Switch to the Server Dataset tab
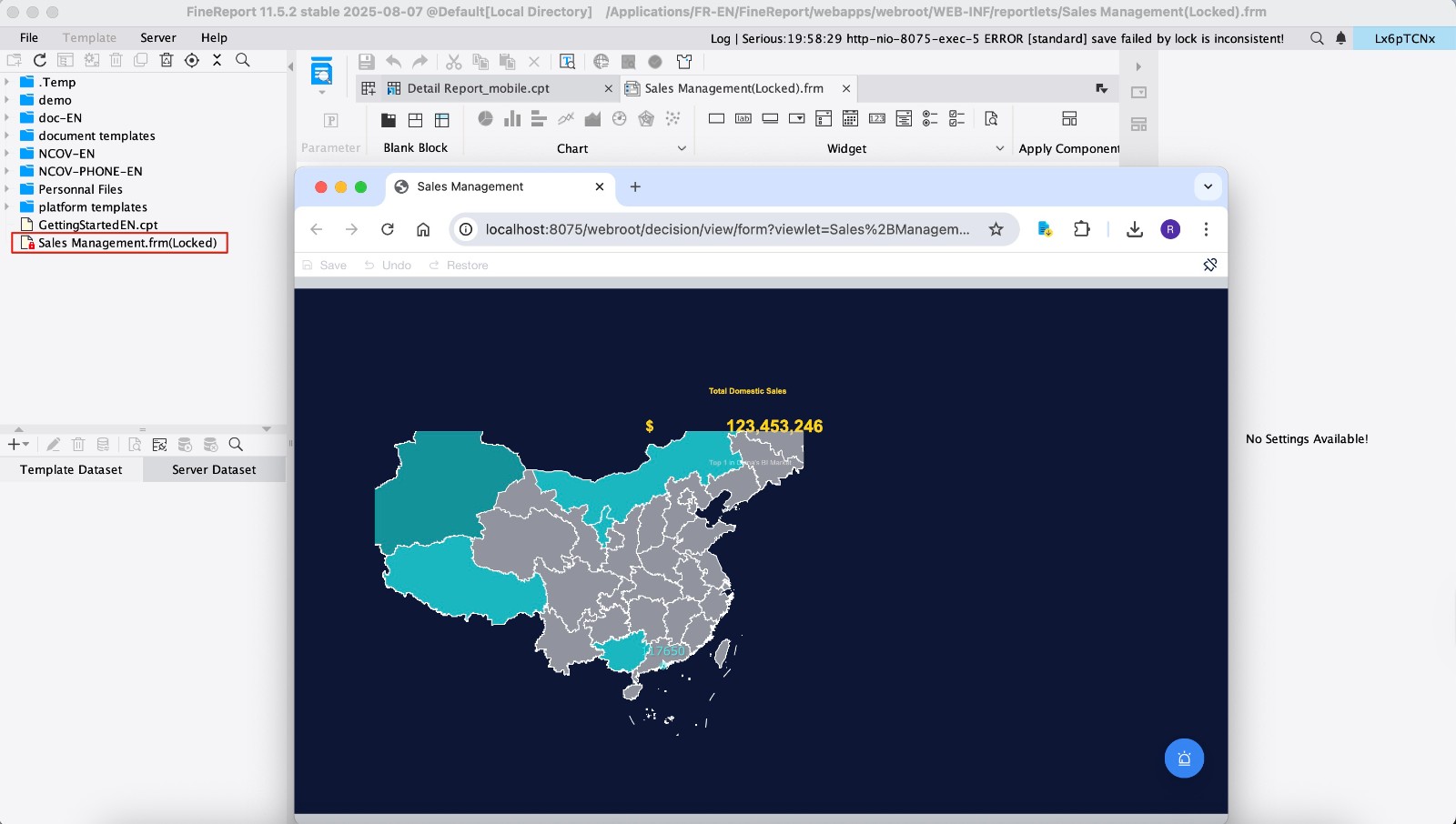The image size is (1456, 824). (x=214, y=469)
